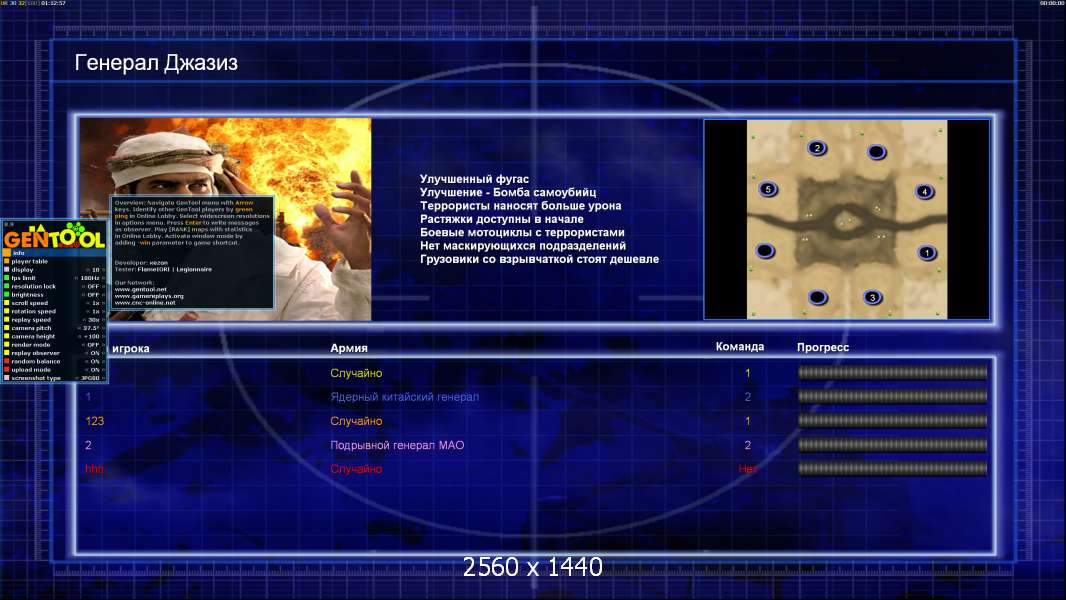Select the camera height menu entry label
Screen dimensions: 1066x600
click(x=33, y=336)
